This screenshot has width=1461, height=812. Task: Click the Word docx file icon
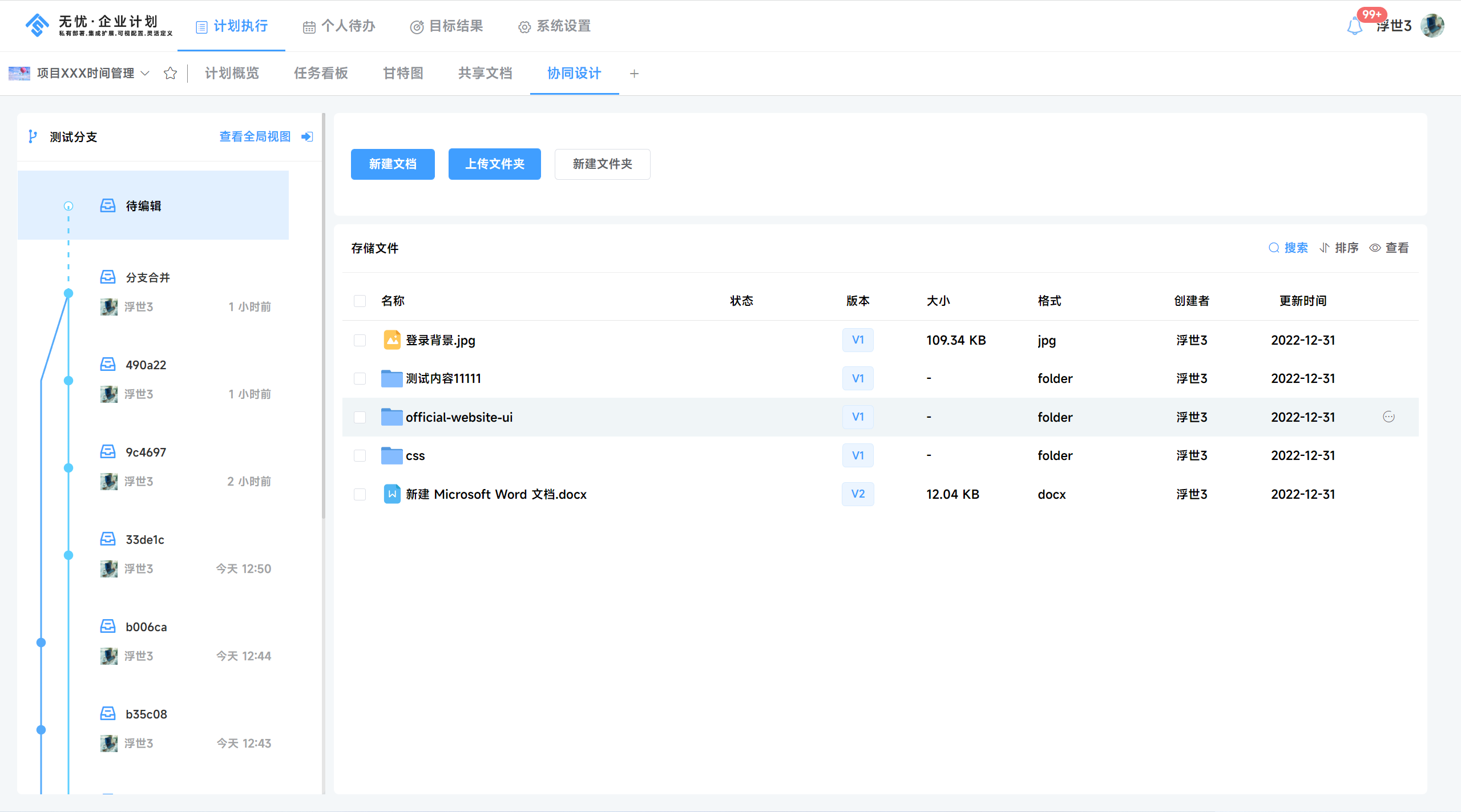[392, 494]
